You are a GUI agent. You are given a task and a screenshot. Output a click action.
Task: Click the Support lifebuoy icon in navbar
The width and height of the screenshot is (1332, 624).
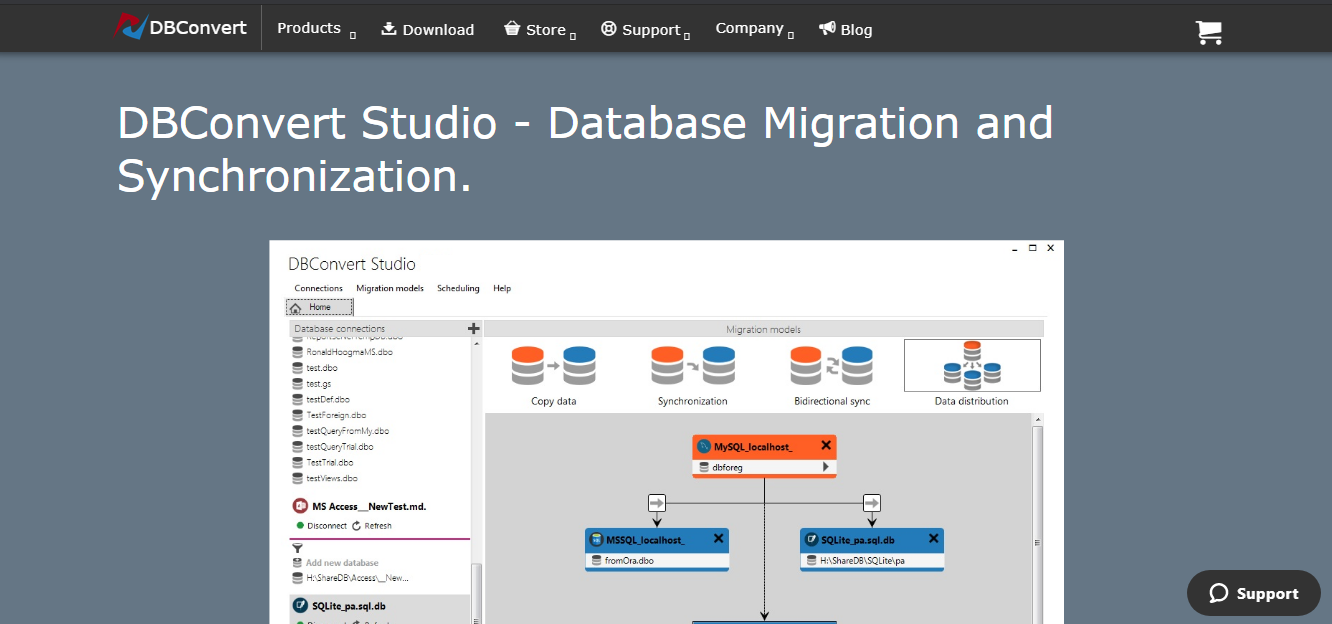(608, 29)
